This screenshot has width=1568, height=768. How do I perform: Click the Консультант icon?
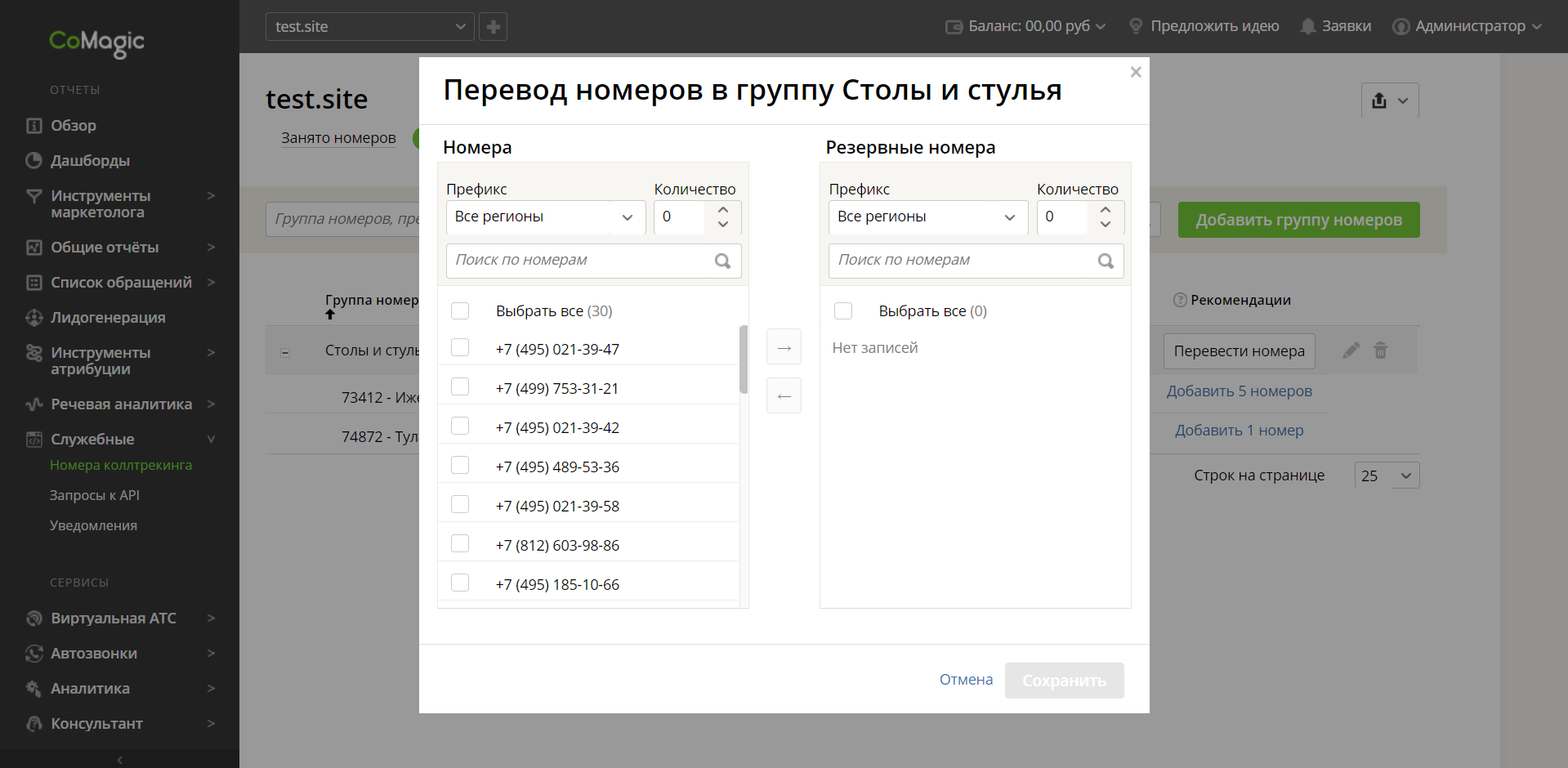(x=34, y=724)
